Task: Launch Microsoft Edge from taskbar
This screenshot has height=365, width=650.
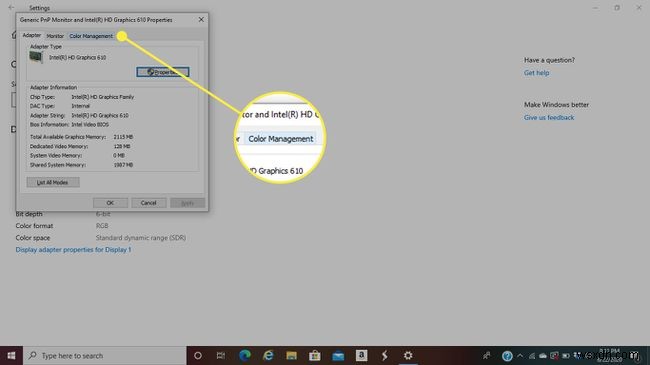Action: [245, 355]
